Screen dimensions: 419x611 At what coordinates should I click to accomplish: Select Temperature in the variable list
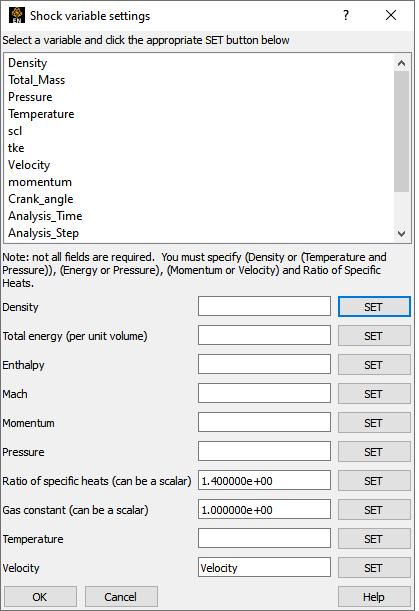[41, 114]
